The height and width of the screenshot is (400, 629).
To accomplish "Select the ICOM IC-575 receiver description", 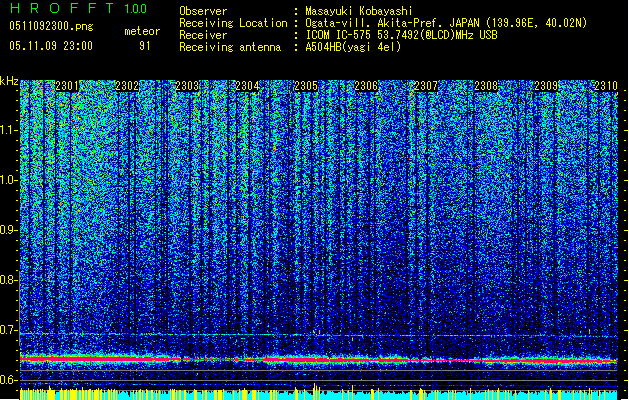I will click(x=401, y=35).
